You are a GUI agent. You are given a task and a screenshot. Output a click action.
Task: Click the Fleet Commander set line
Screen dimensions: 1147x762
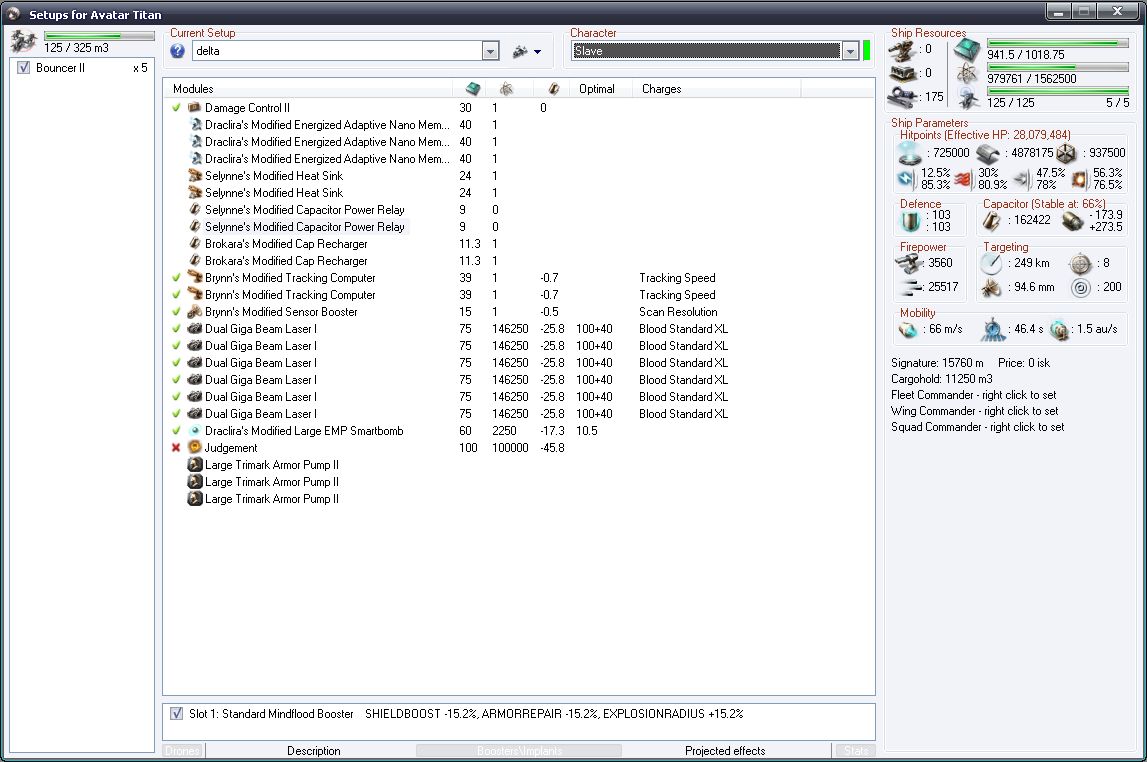973,395
